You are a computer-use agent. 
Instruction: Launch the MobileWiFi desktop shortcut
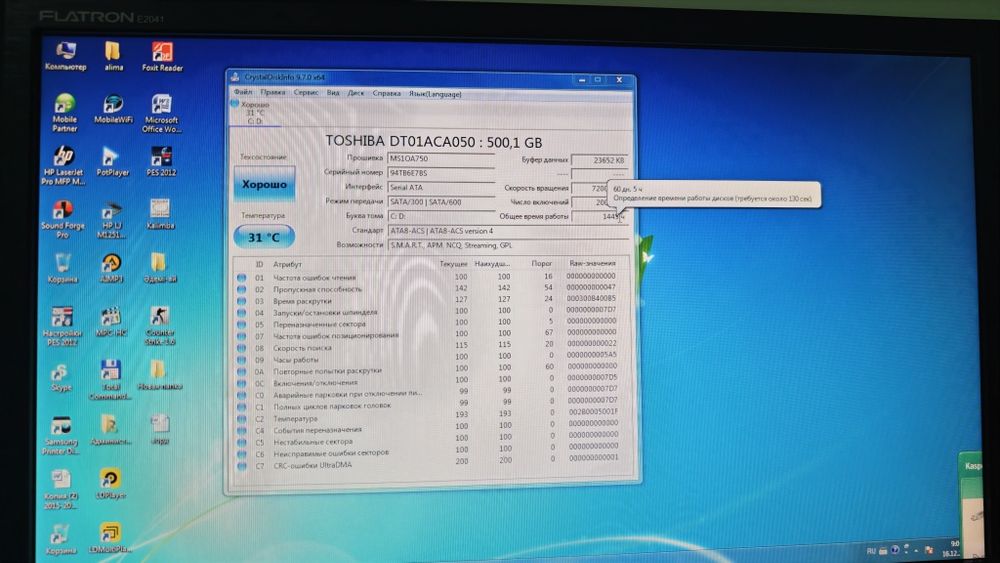pos(114,109)
